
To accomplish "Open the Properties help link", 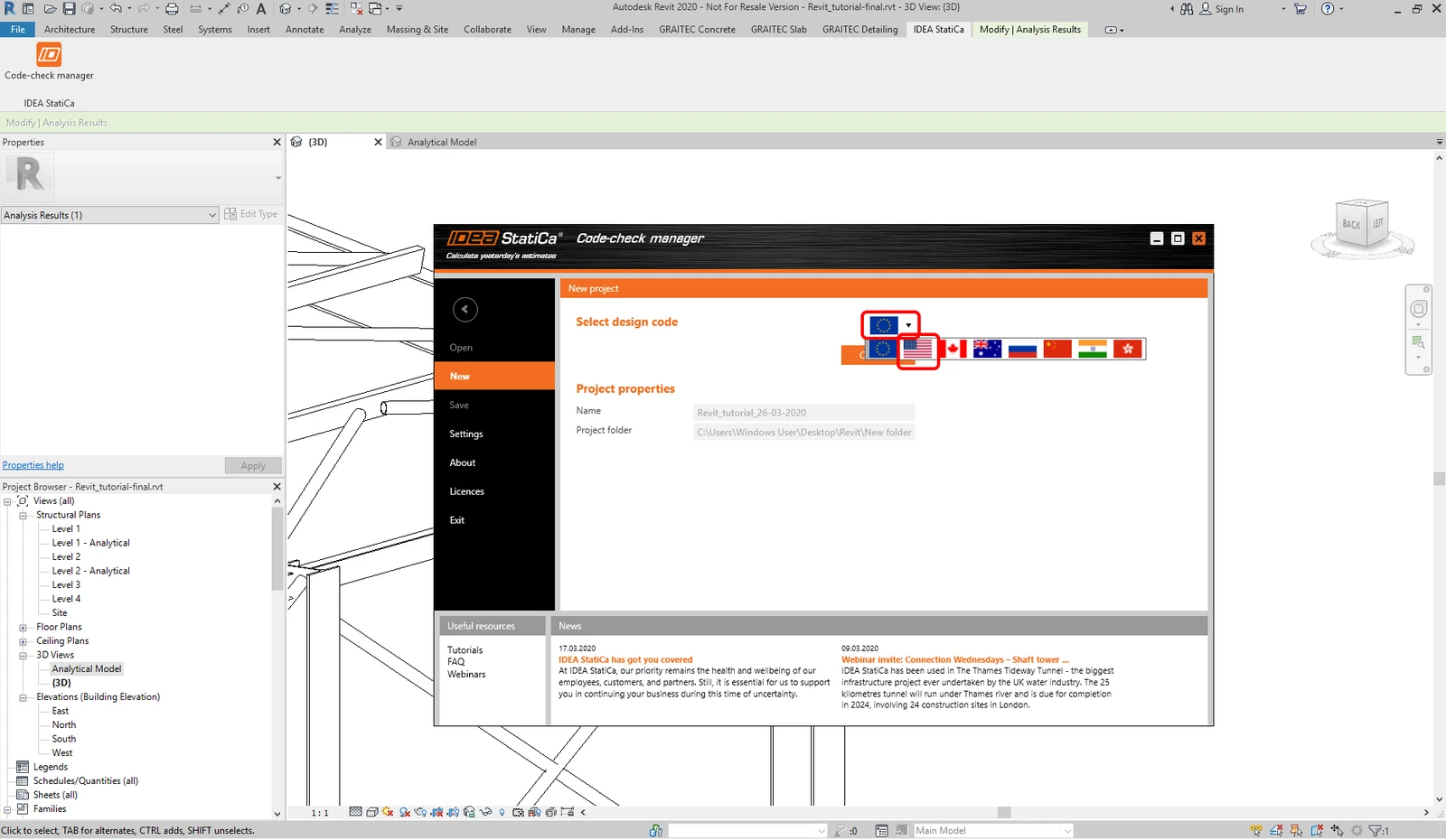I will [33, 466].
